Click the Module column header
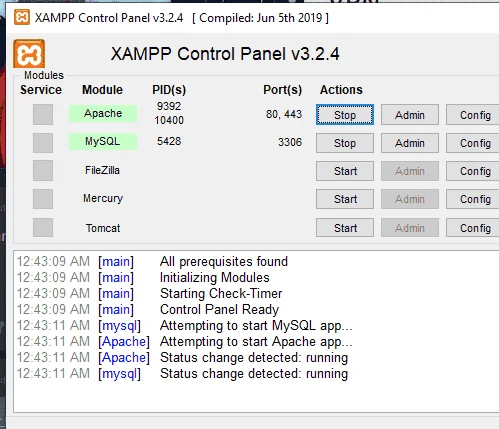The height and width of the screenshot is (429, 499). pos(102,90)
